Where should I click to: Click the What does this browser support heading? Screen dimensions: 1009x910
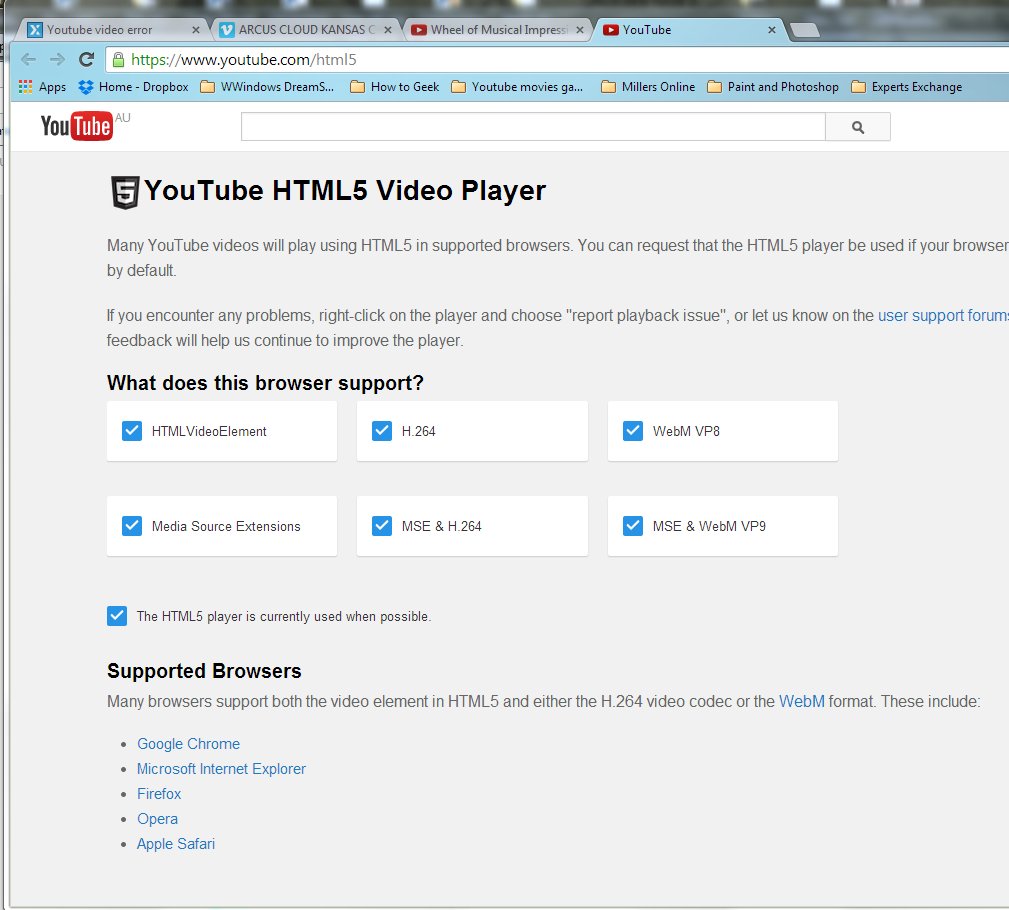point(265,383)
